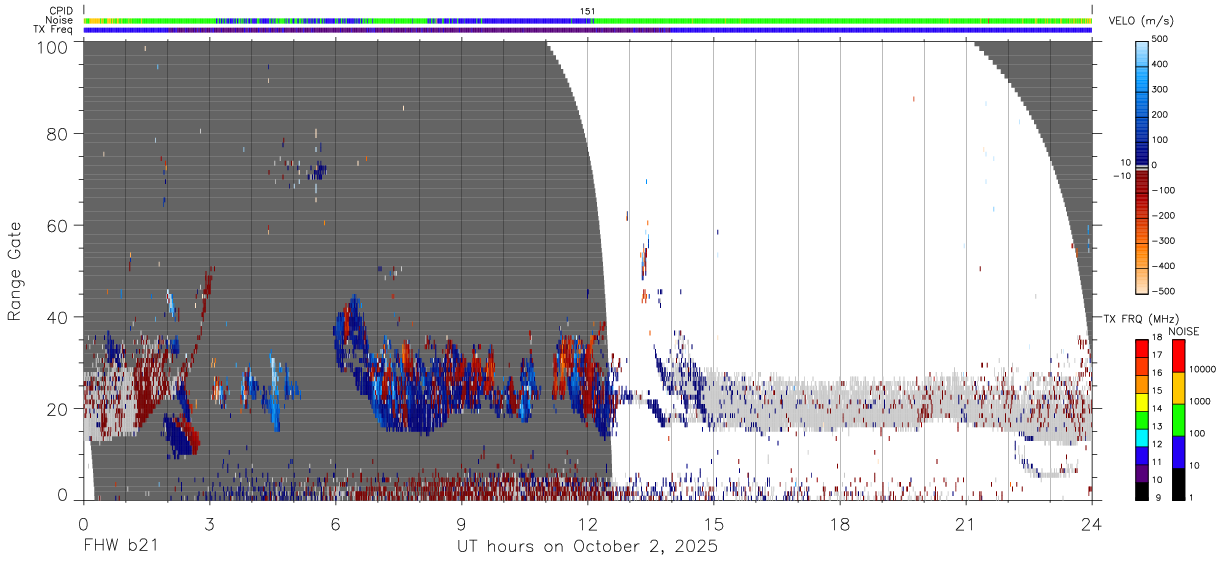The image size is (1228, 567).
Task: Pick the red 17-18 MHz swatch in the TX FRQ legend
Action: point(1141,348)
